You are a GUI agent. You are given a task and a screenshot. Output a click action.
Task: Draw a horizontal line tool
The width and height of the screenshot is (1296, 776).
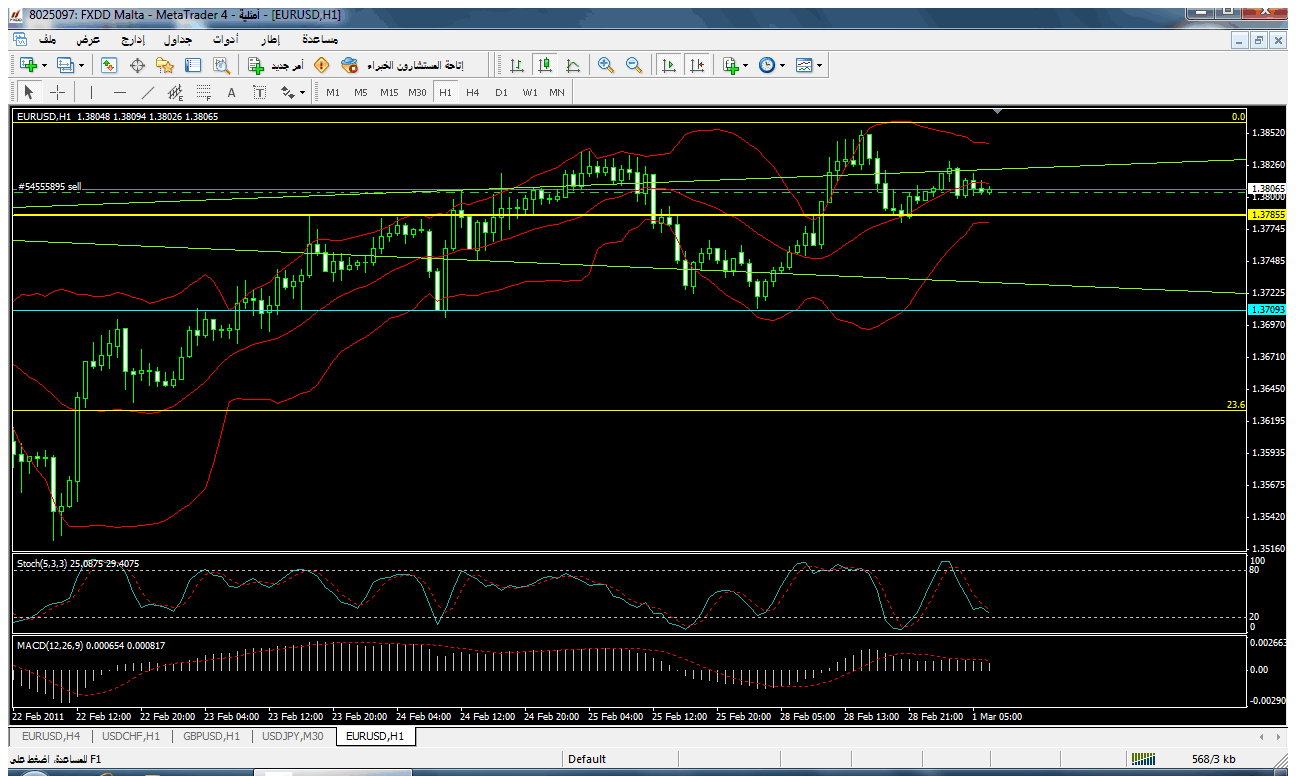tap(120, 92)
